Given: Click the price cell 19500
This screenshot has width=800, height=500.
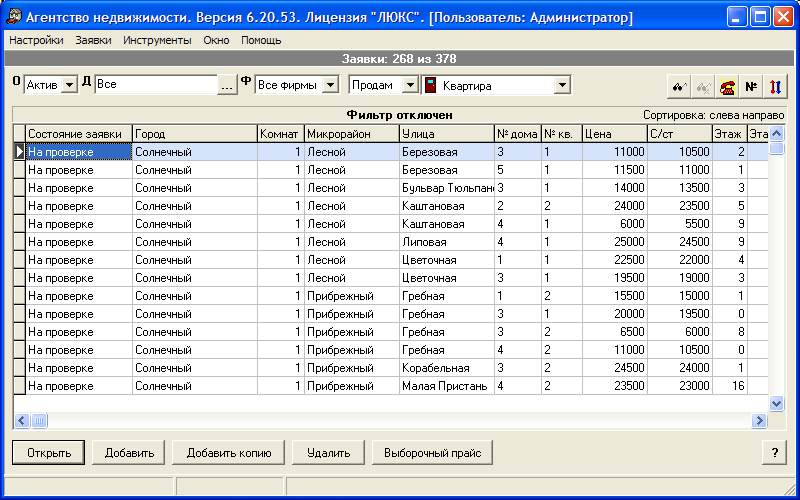Looking at the screenshot, I should point(615,278).
